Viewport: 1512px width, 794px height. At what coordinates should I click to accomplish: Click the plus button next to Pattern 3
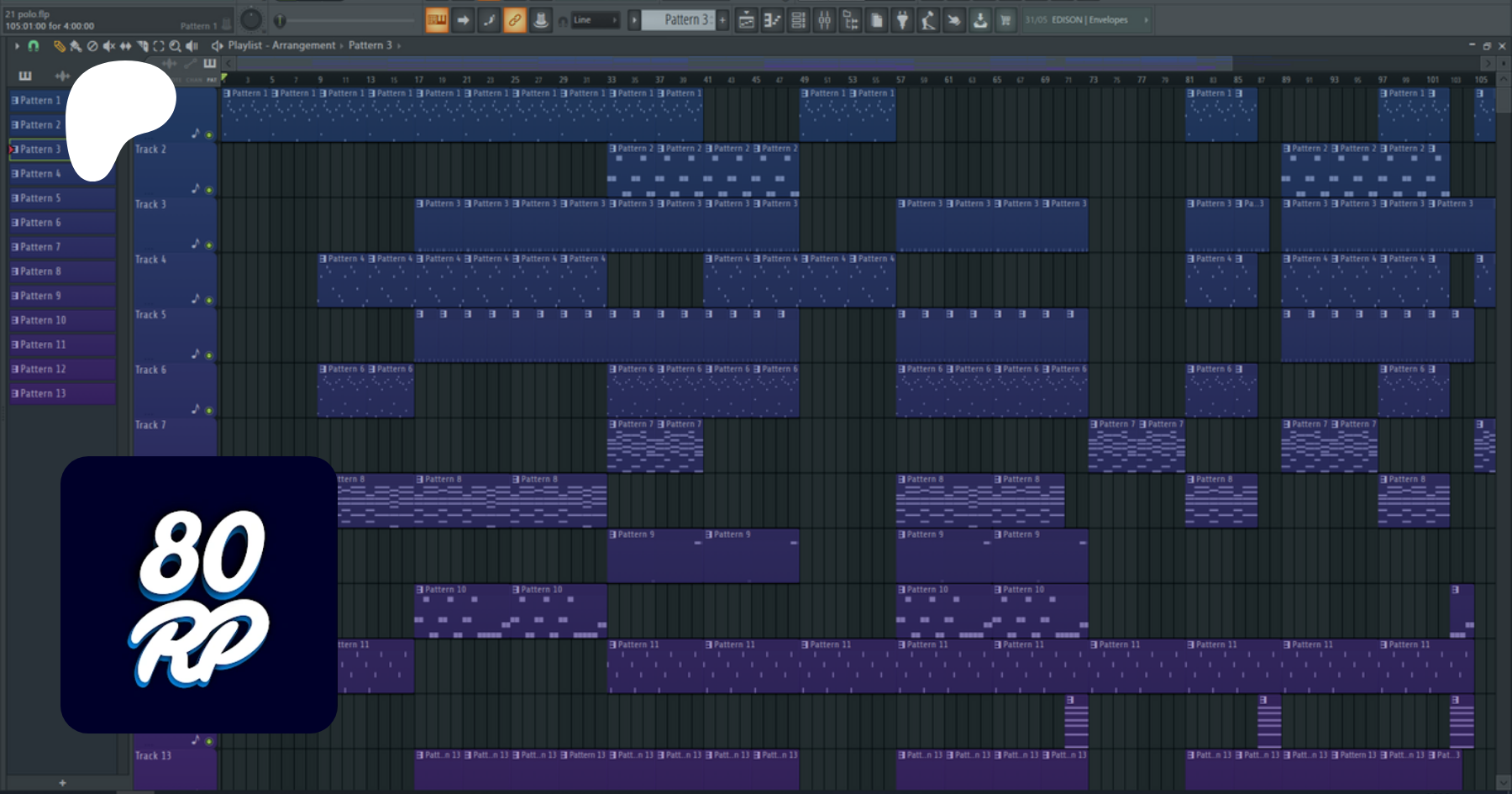tap(722, 20)
